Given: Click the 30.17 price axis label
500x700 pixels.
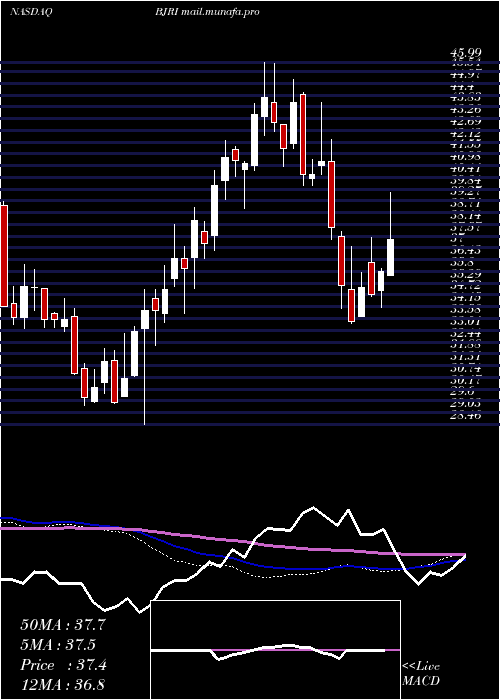Looking at the screenshot, I should tap(465, 381).
